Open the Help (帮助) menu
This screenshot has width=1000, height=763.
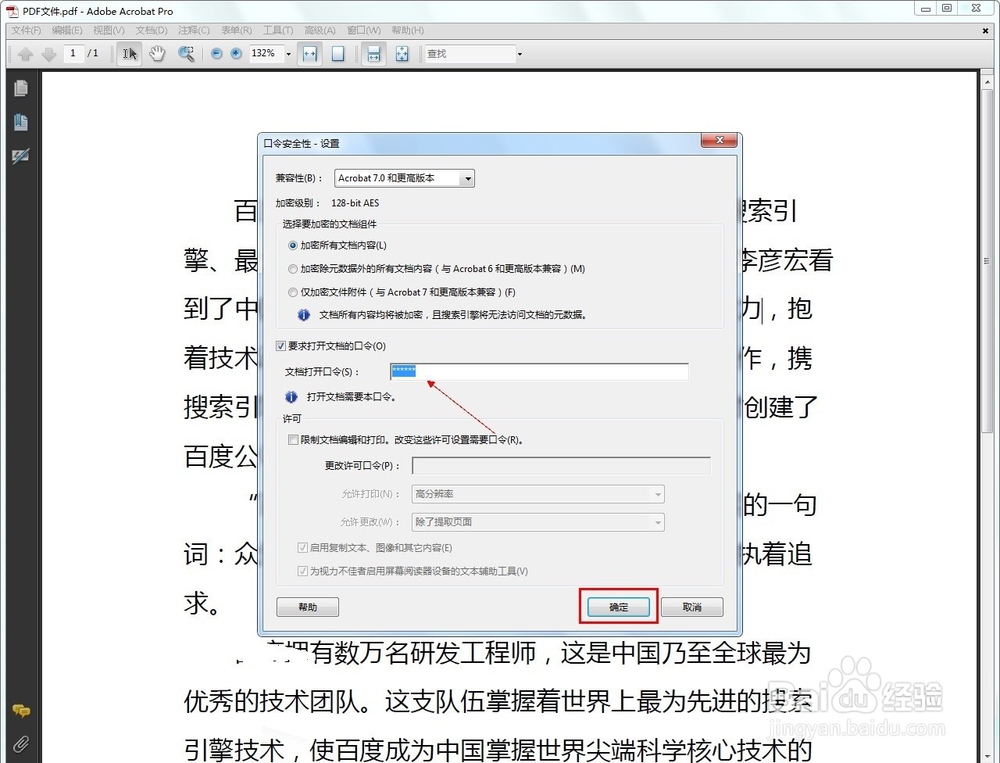408,30
